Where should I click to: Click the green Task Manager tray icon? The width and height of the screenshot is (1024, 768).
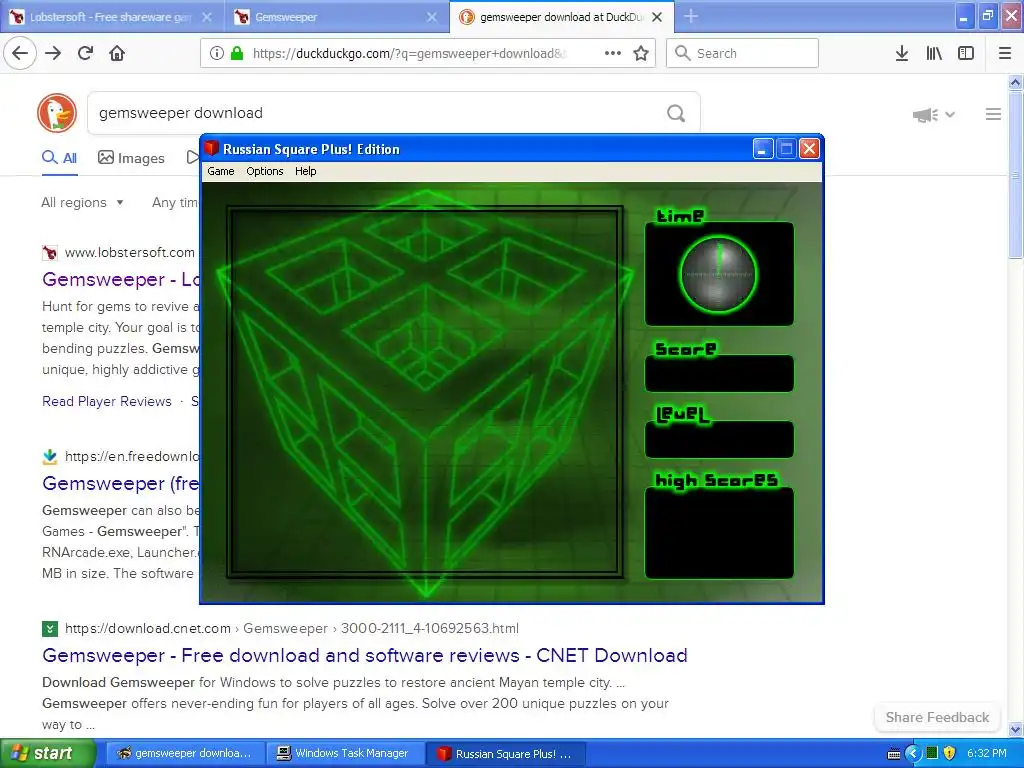coord(932,753)
